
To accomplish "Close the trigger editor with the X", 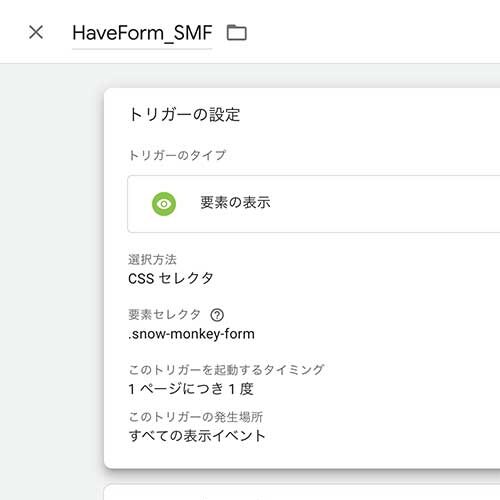I will click(x=36, y=32).
